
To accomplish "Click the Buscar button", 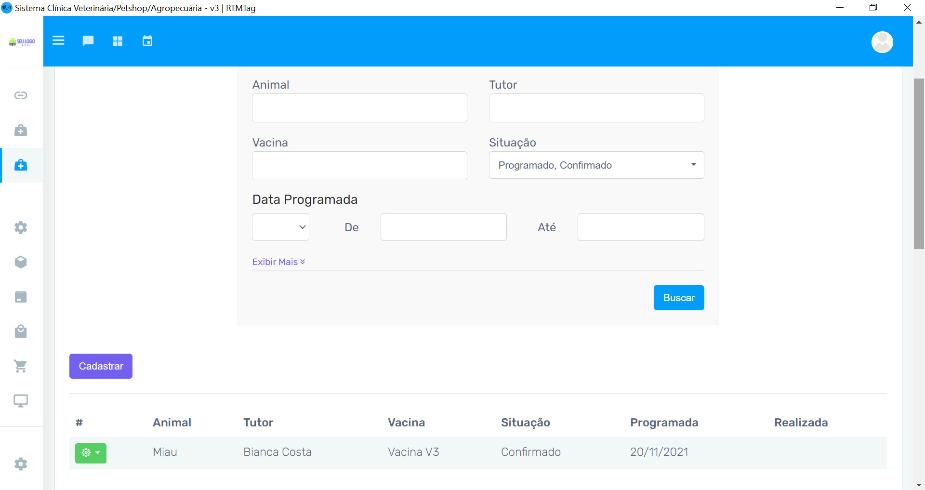I will pos(678,298).
